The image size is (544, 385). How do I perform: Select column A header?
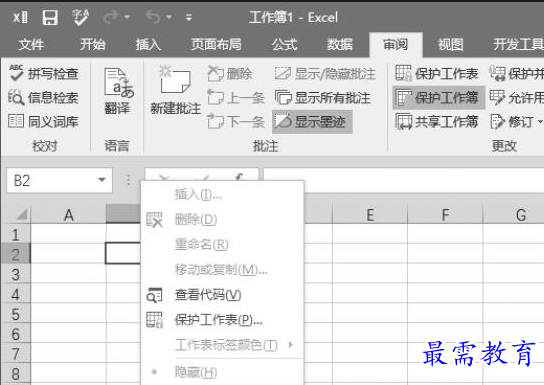pyautogui.click(x=68, y=215)
